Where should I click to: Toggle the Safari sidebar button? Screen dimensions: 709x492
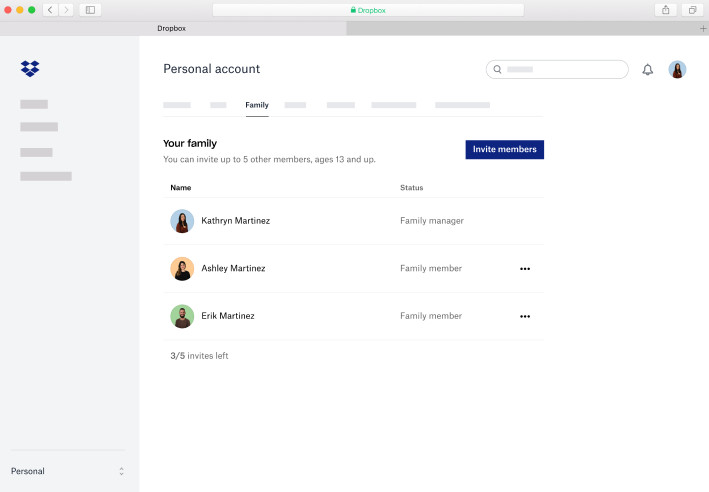coord(90,10)
